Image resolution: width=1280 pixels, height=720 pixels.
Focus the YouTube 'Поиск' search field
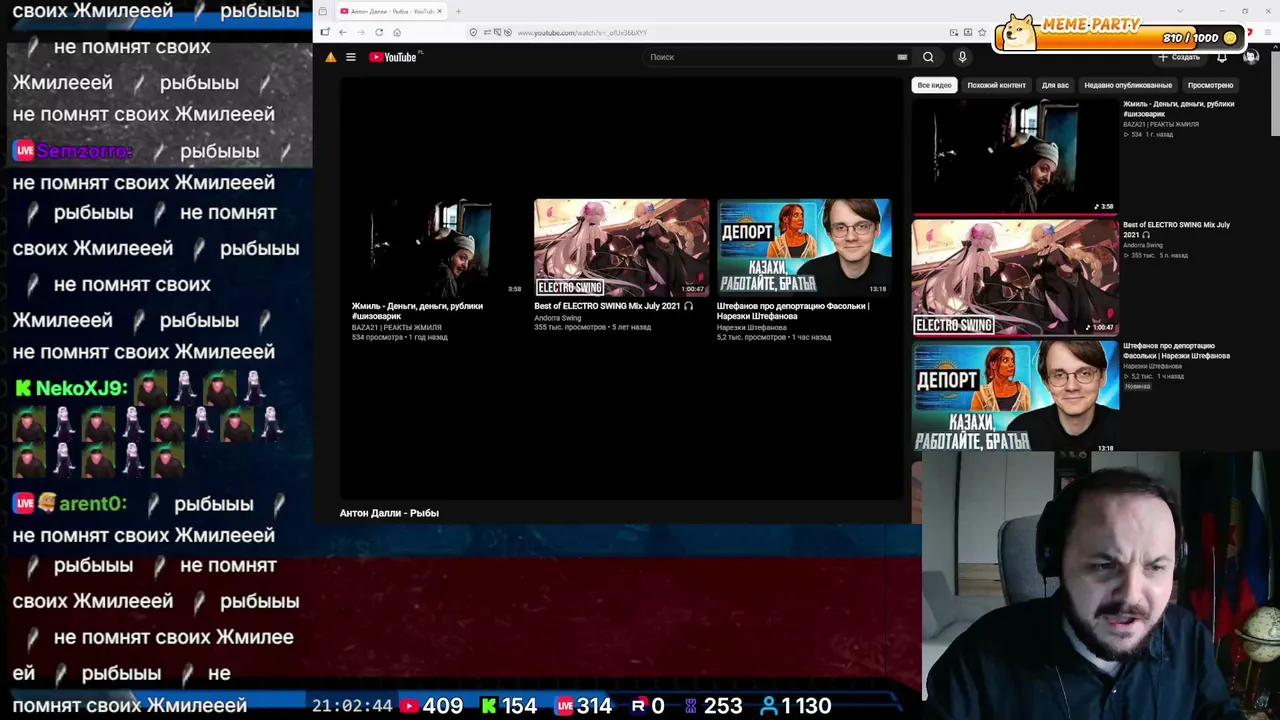coord(770,57)
